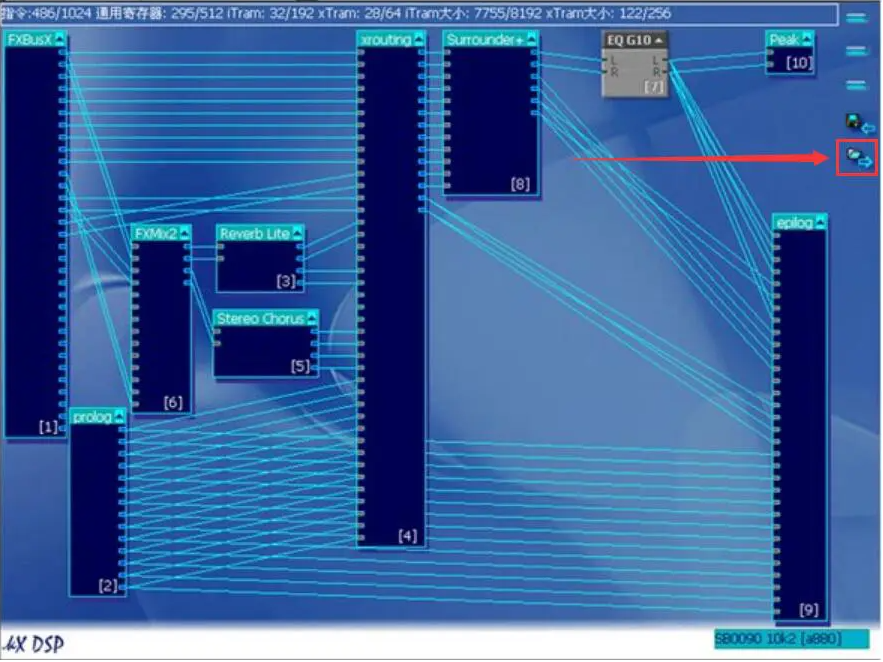Toggle the prolog header triangle

click(119, 417)
